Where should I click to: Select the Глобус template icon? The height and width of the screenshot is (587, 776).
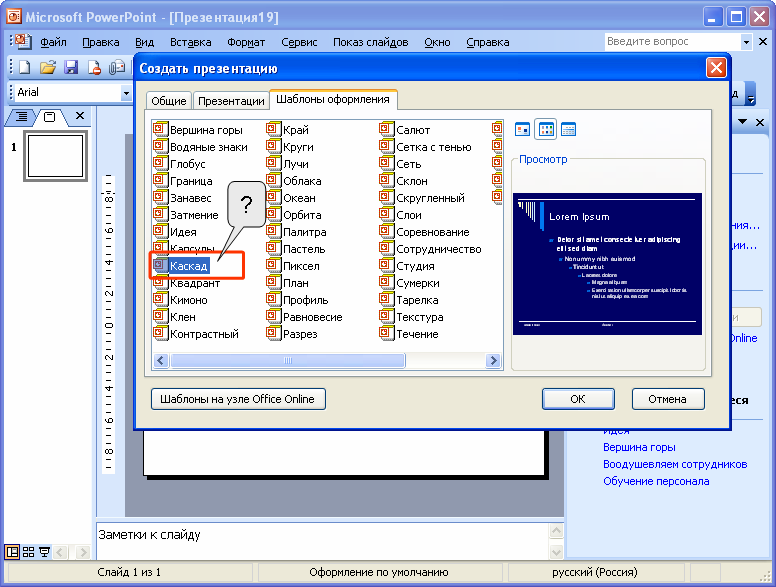[x=160, y=163]
